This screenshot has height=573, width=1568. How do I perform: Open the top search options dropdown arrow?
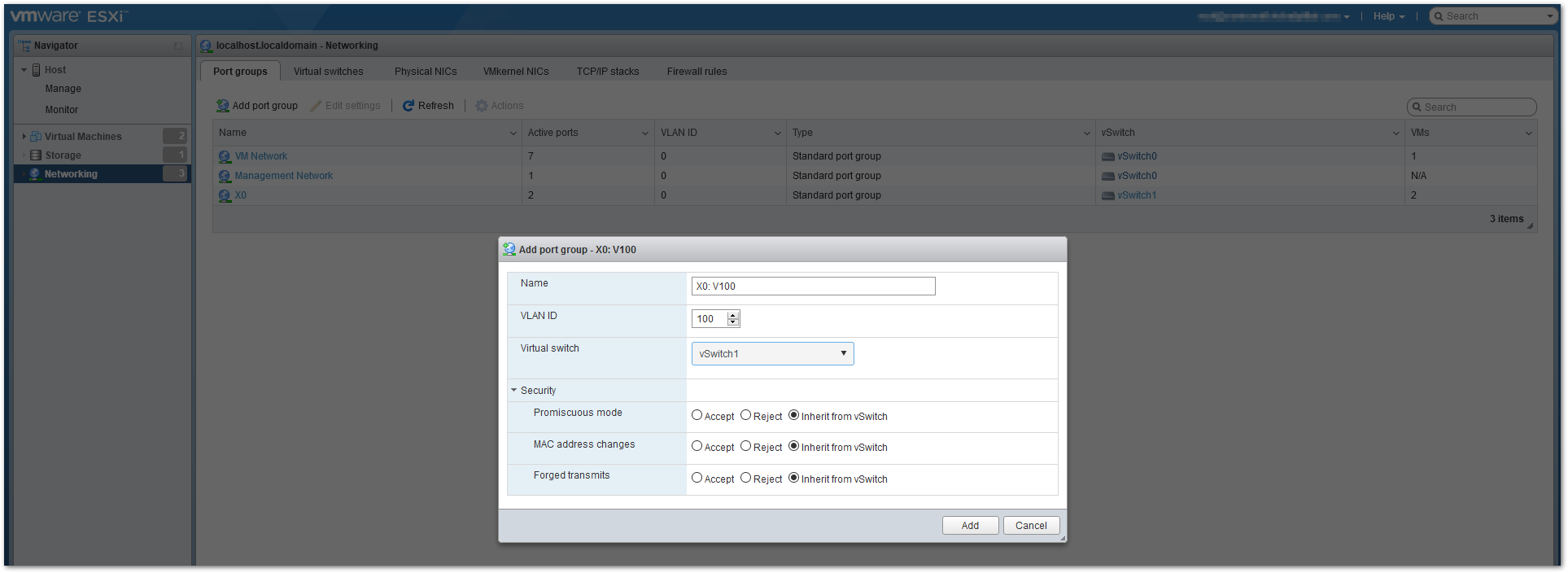(1550, 16)
